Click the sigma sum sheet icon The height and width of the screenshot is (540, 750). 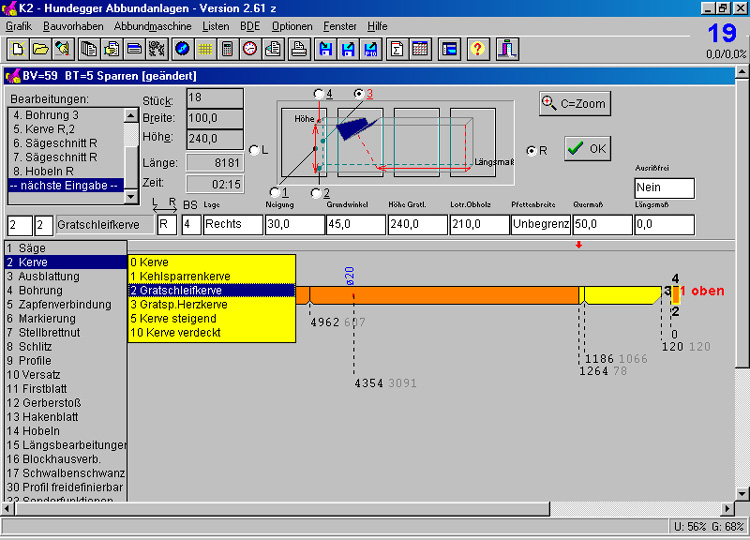coord(397,49)
